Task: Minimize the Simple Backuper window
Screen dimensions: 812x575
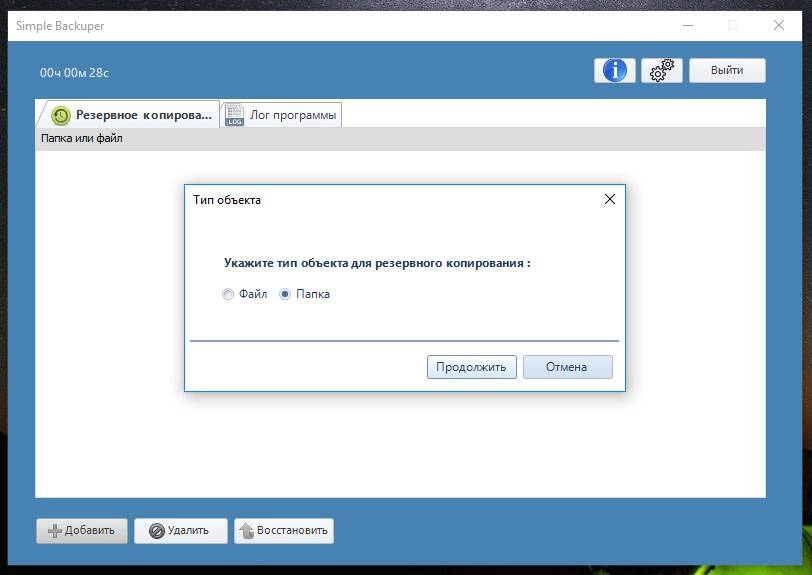Action: tap(688, 25)
